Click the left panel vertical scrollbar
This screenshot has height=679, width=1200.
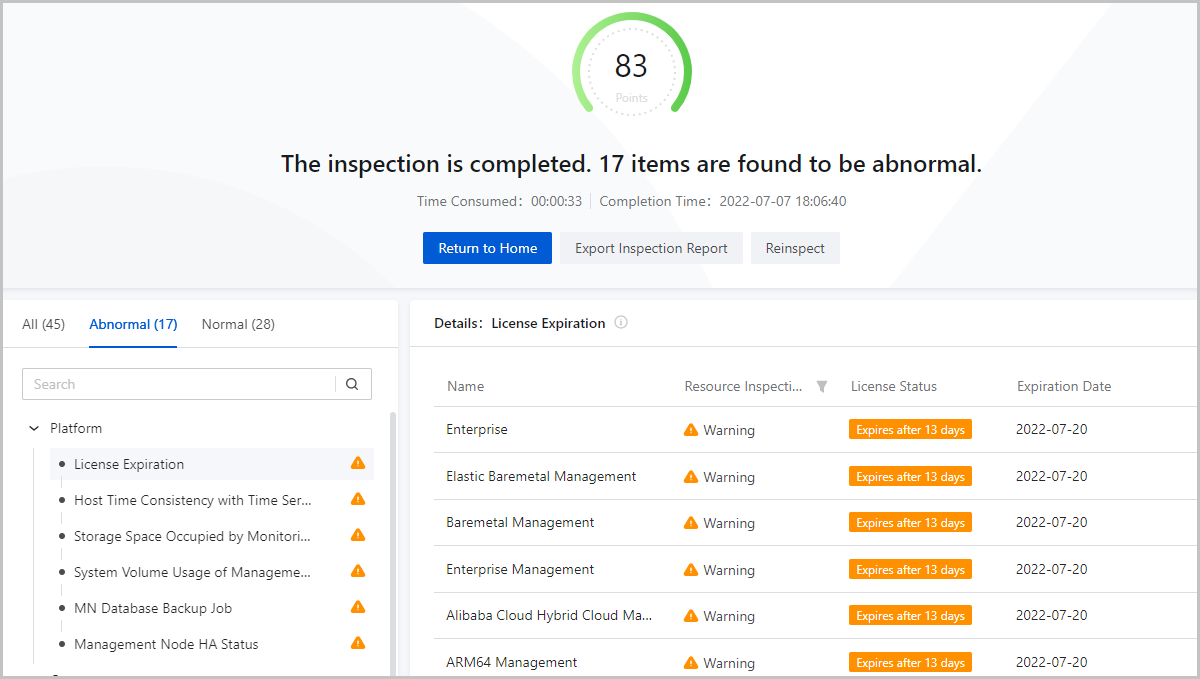[x=392, y=540]
